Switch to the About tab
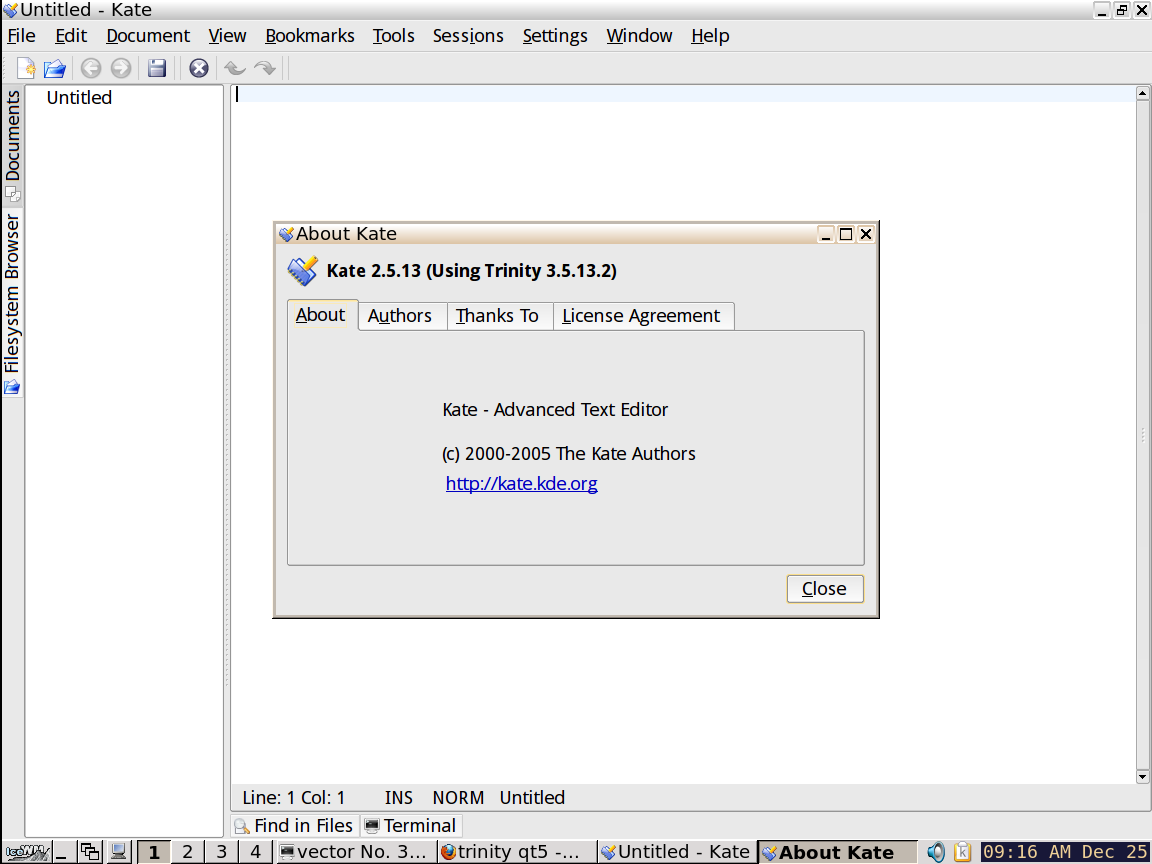Viewport: 1152px width, 864px height. (x=322, y=315)
